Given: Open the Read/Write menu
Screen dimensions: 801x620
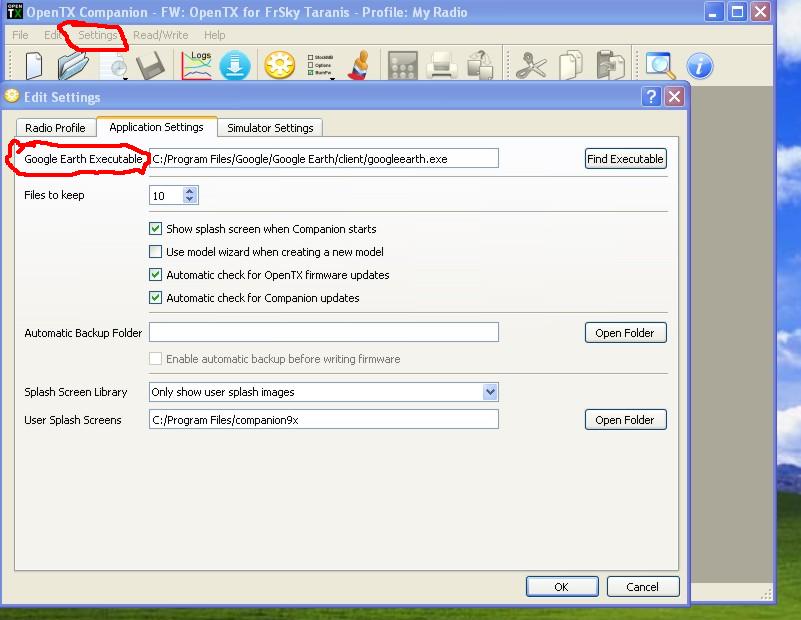Looking at the screenshot, I should coord(160,35).
